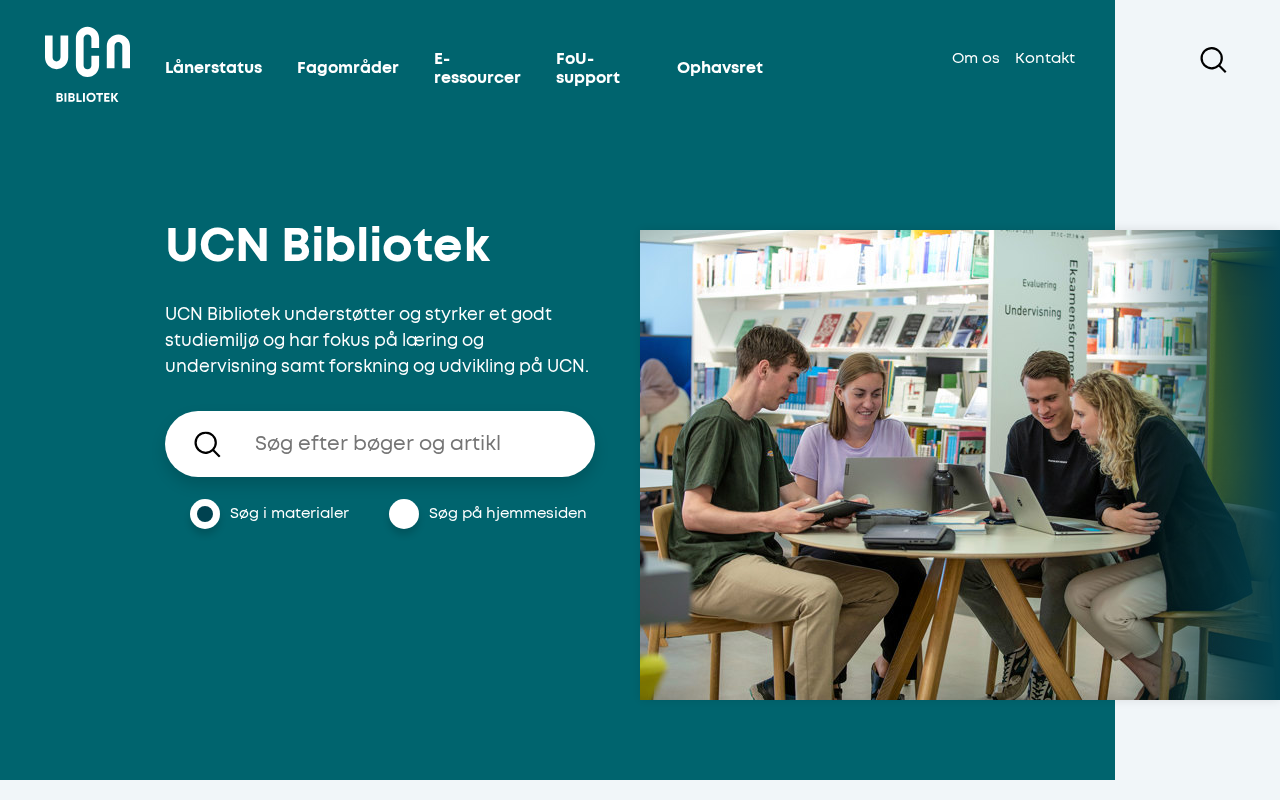The height and width of the screenshot is (800, 1280).
Task: Click the 'Søg i materialer' label text
Action: coord(289,513)
